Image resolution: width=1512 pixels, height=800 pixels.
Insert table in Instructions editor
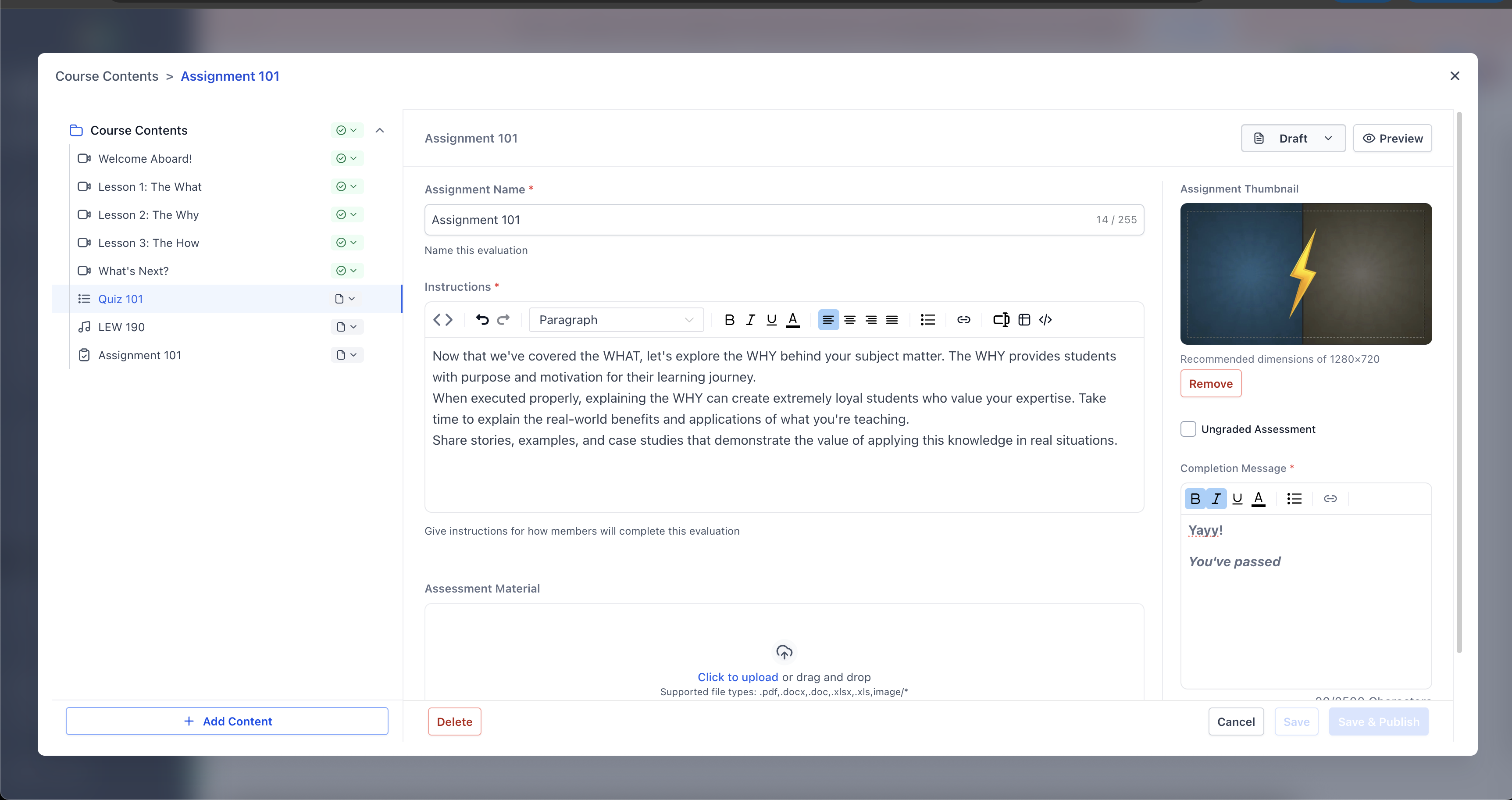click(1023, 319)
